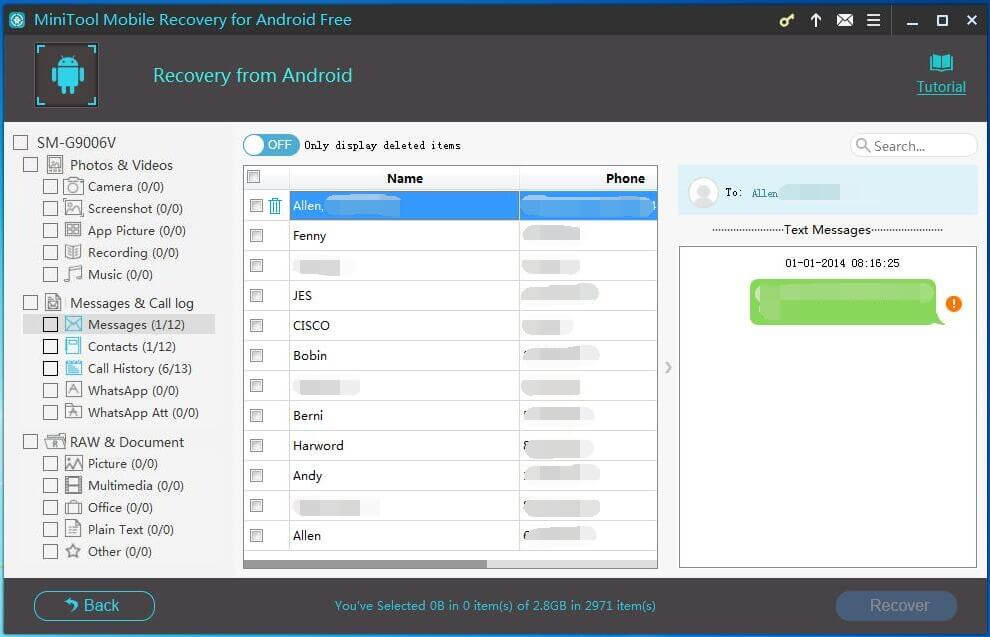The width and height of the screenshot is (990, 637).
Task: Tick the checkbox for Harword's row
Action: coord(256,446)
